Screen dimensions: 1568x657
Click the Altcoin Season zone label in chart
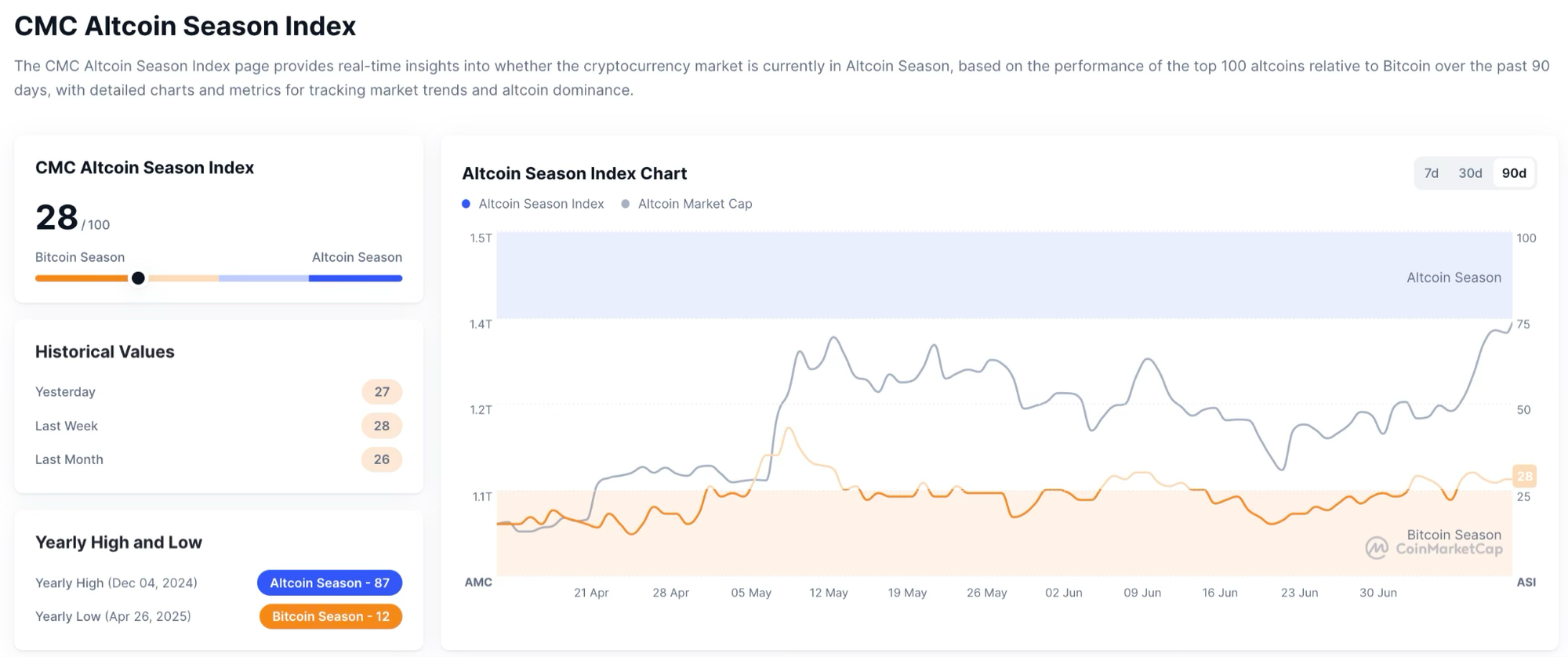coord(1454,278)
